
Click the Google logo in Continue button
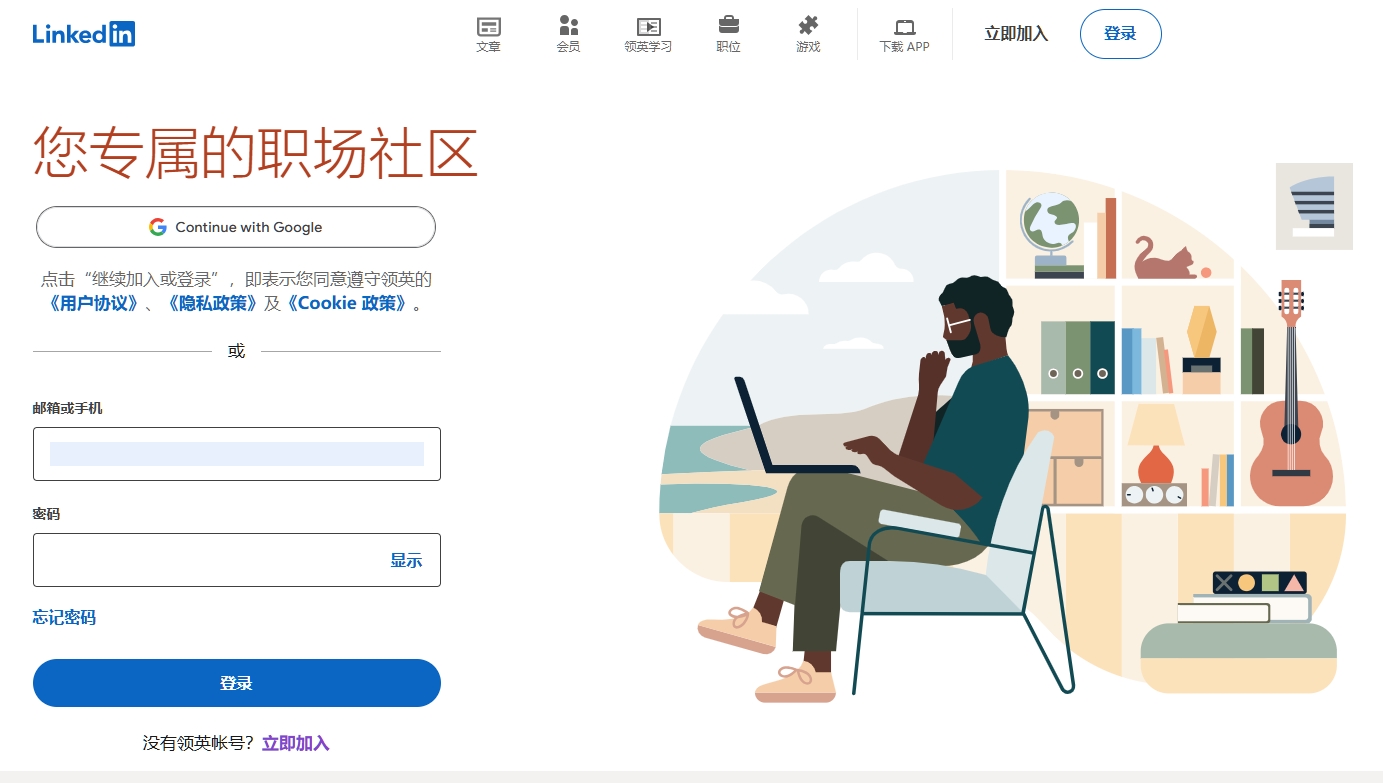(158, 227)
